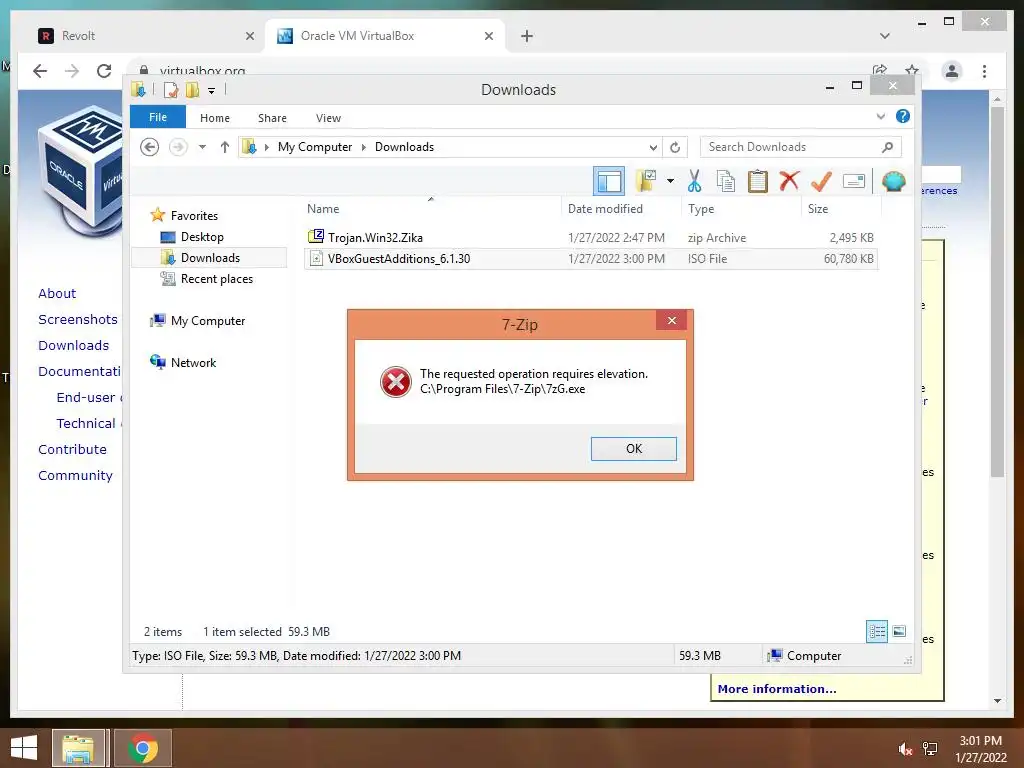The width and height of the screenshot is (1024, 768).
Task: Open dropdown arrow next to folder icon
Action: click(x=670, y=181)
